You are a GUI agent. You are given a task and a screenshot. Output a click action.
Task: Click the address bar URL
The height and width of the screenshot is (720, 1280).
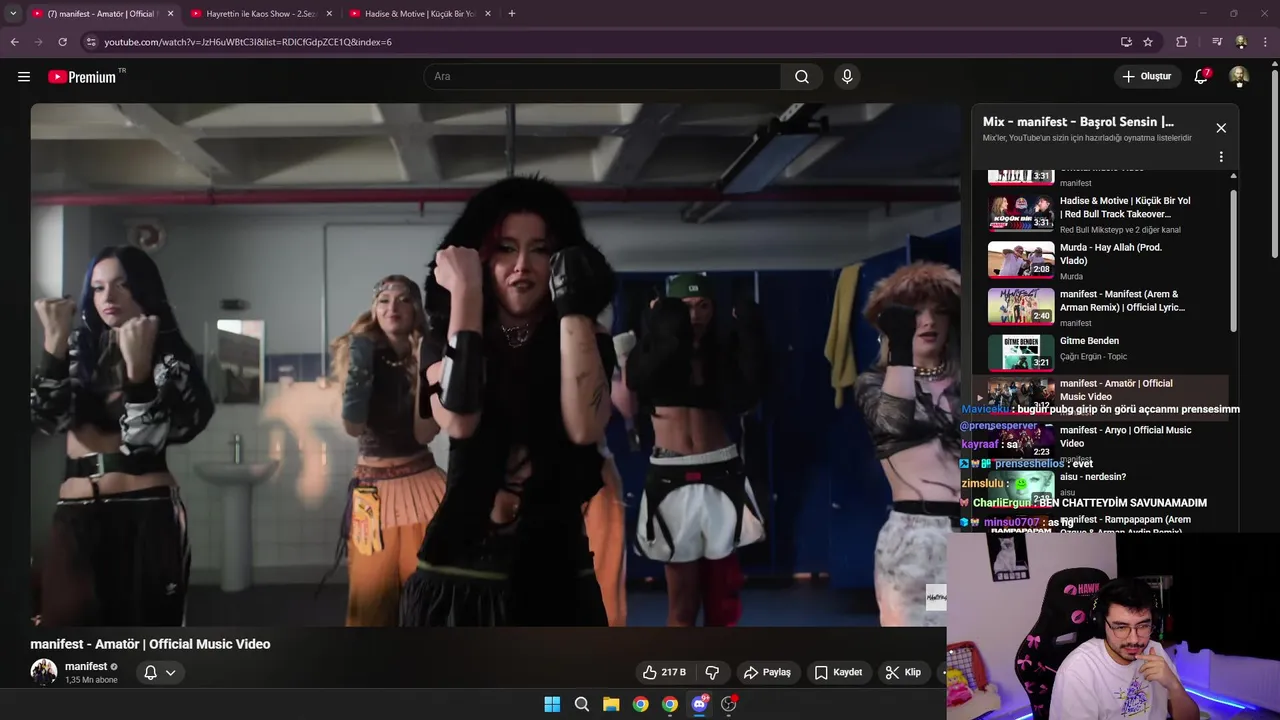[248, 42]
